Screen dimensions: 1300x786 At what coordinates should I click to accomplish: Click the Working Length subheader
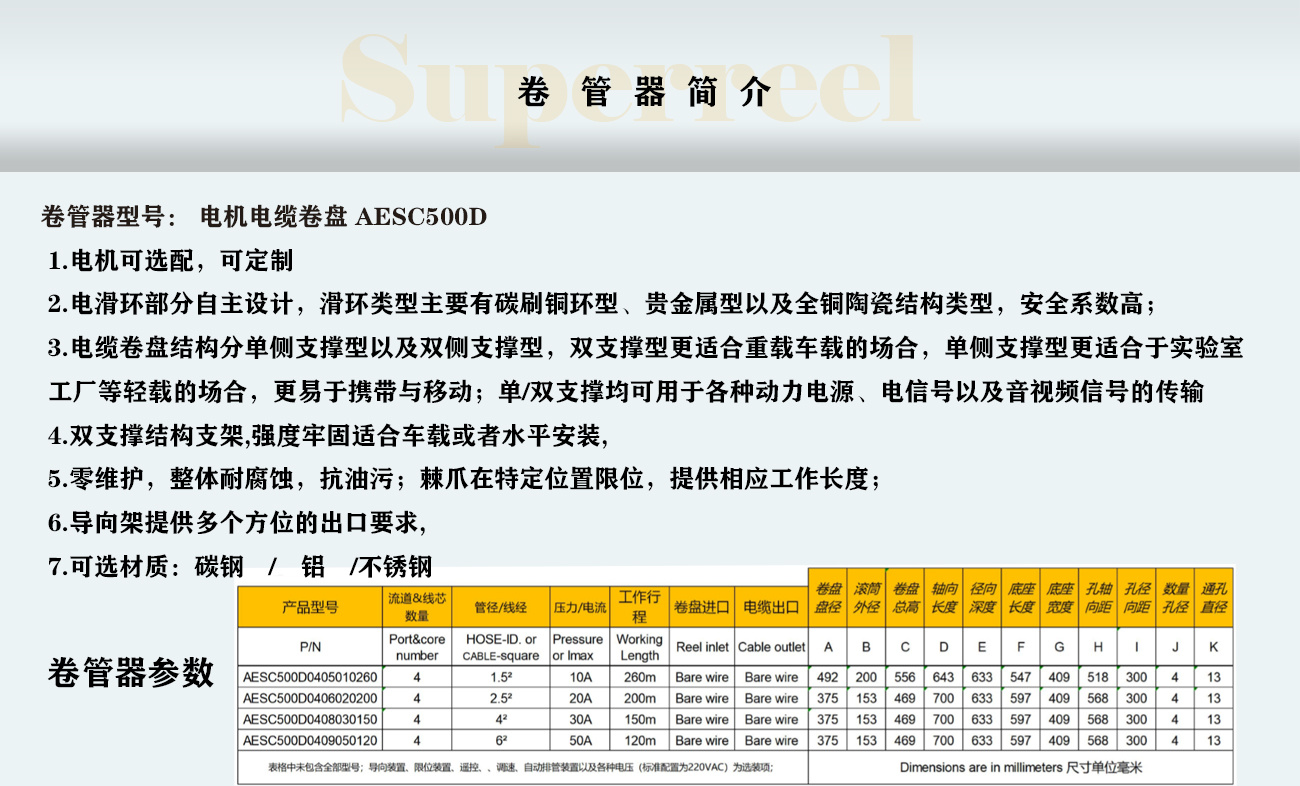click(x=639, y=647)
